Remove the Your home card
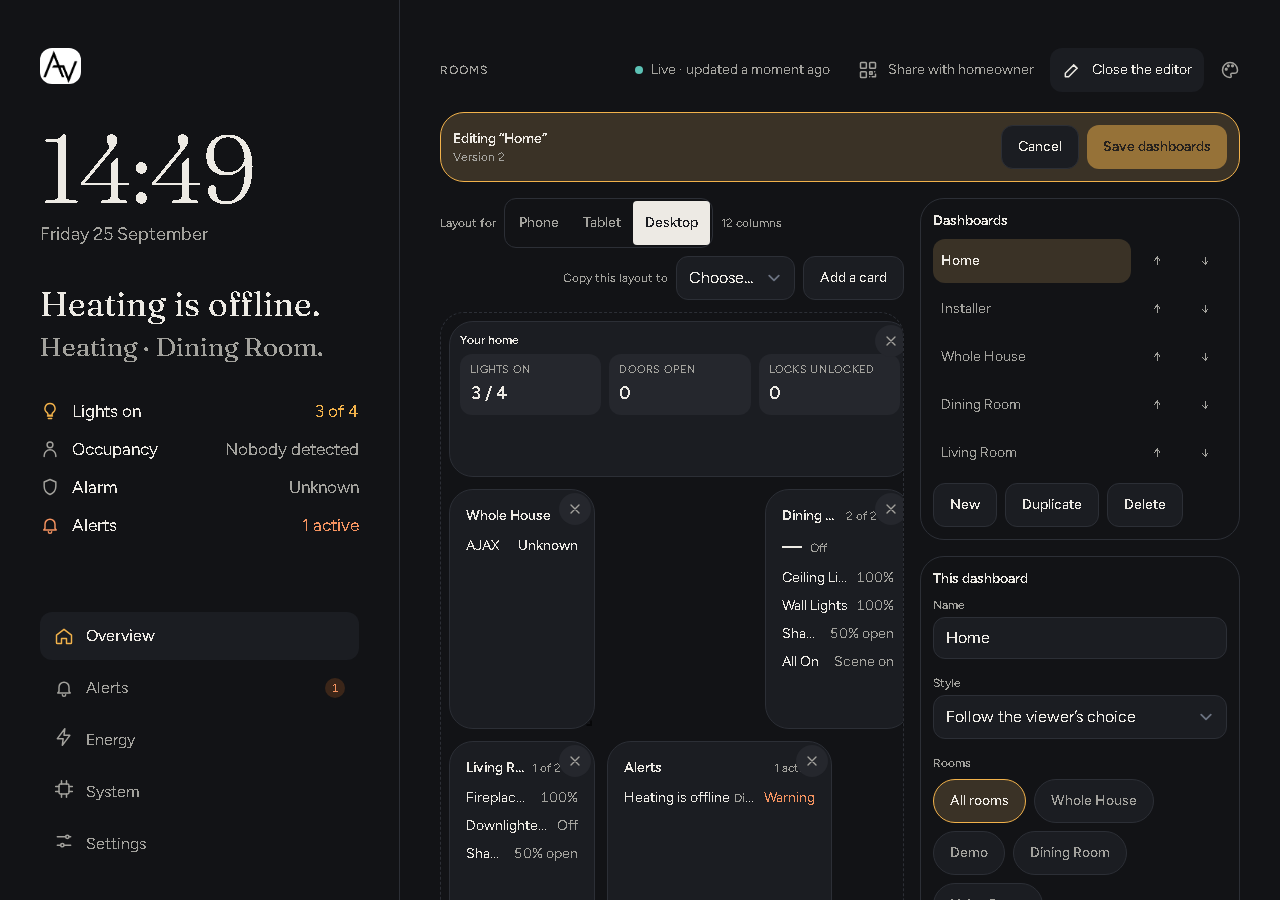1280x900 pixels. (x=890, y=341)
